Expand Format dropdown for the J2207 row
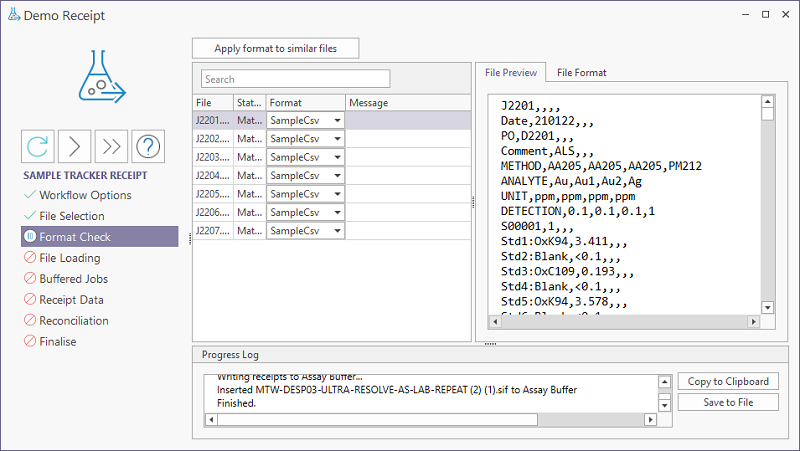This screenshot has height=451, width=800. pos(337,231)
